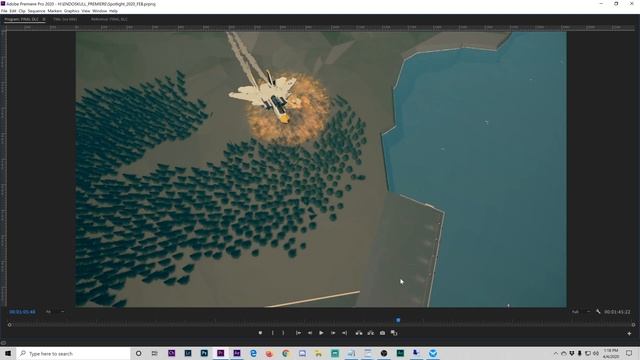
Task: Click the video frame in the Program monitor
Action: click(x=321, y=169)
